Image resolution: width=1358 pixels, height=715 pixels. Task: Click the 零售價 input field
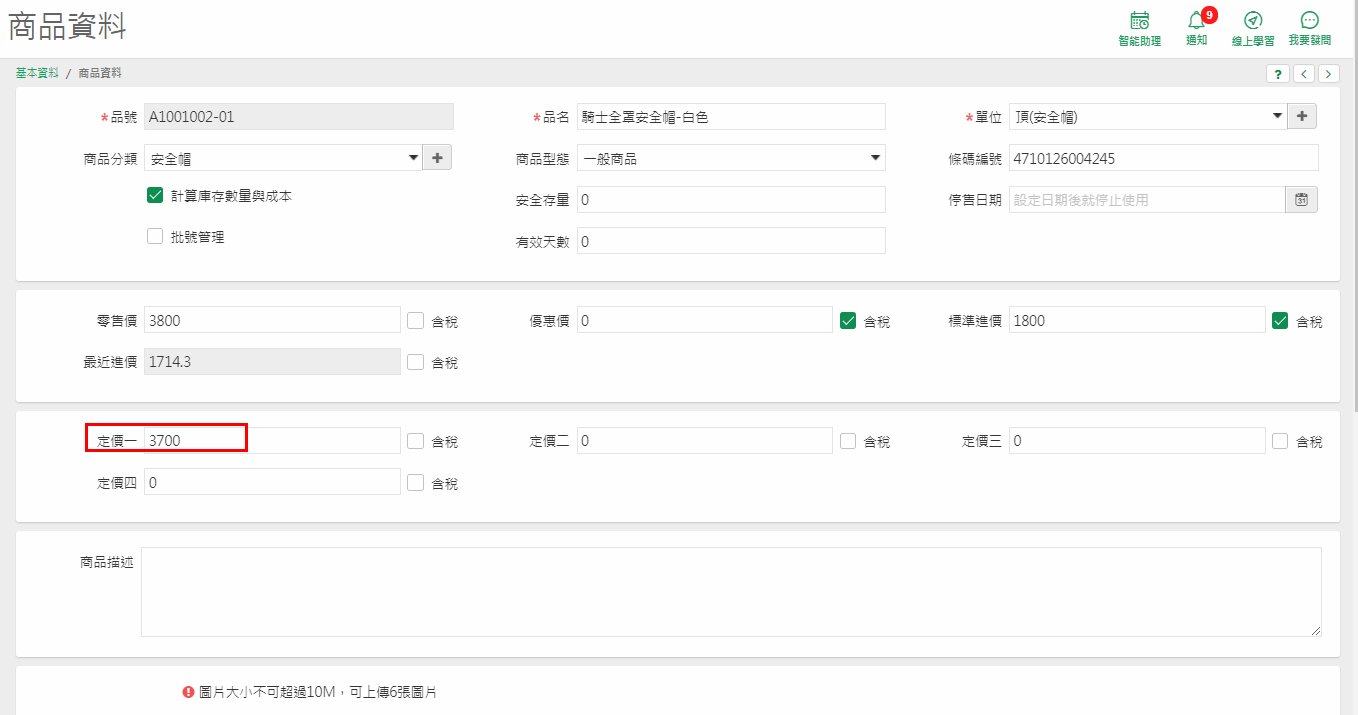pyautogui.click(x=272, y=321)
